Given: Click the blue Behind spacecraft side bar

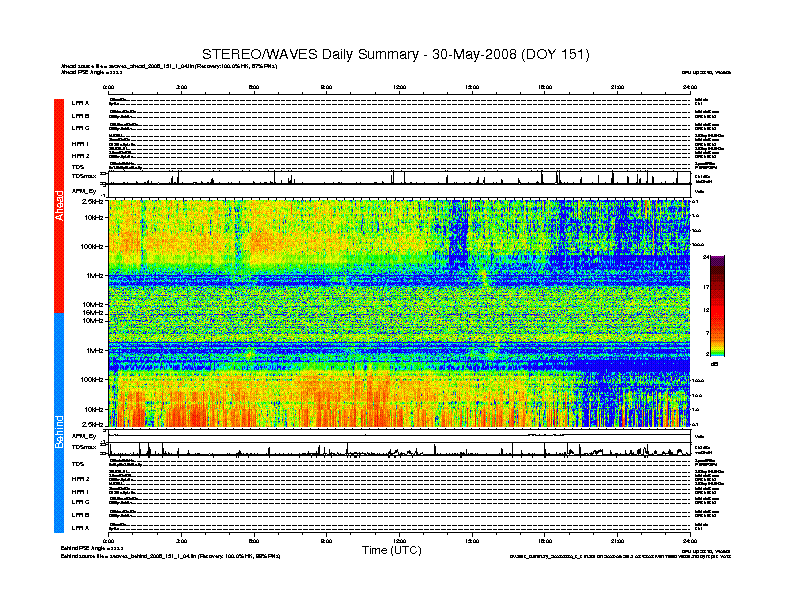Looking at the screenshot, I should [59, 423].
